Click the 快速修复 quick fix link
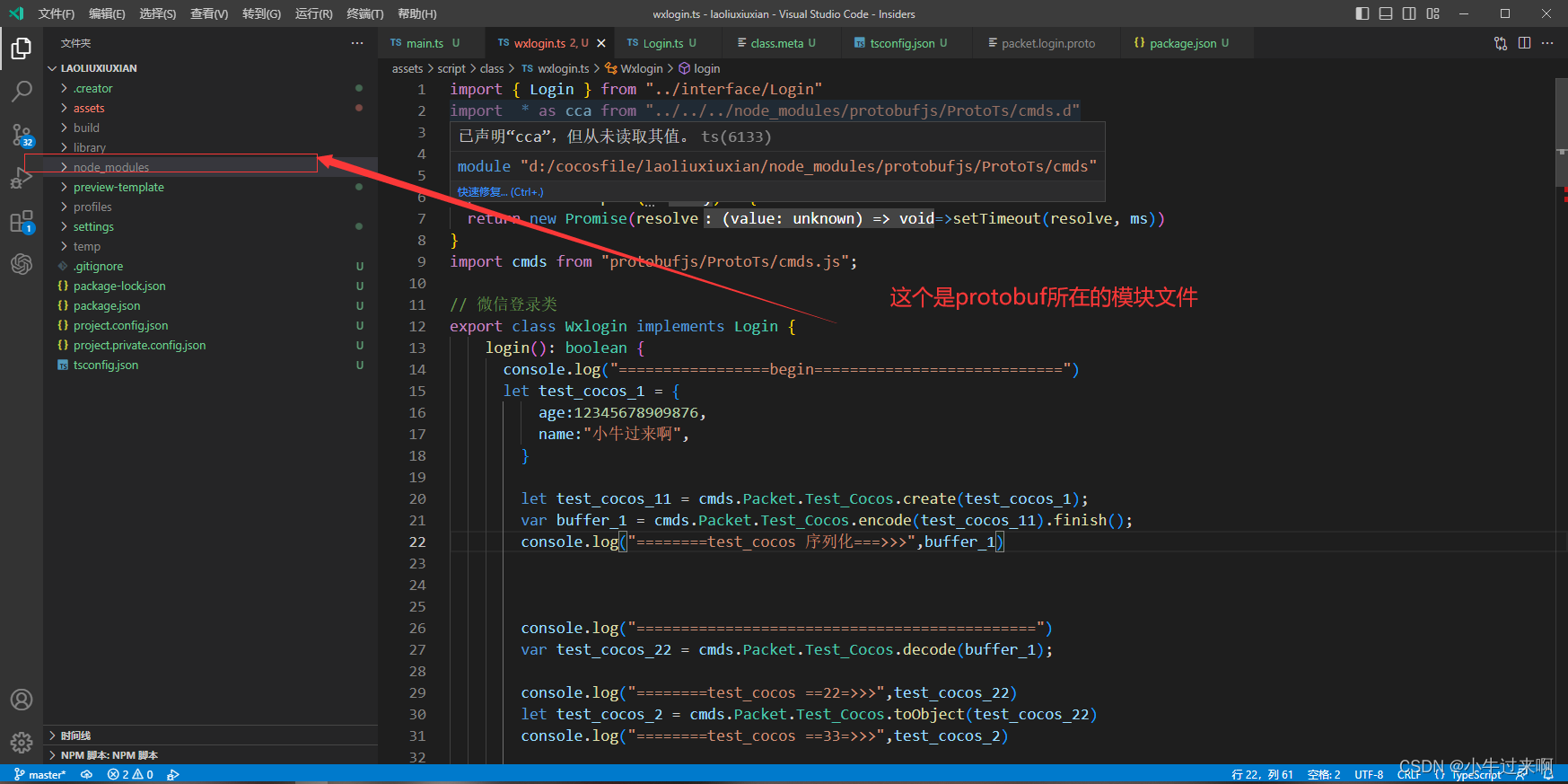 pos(500,192)
